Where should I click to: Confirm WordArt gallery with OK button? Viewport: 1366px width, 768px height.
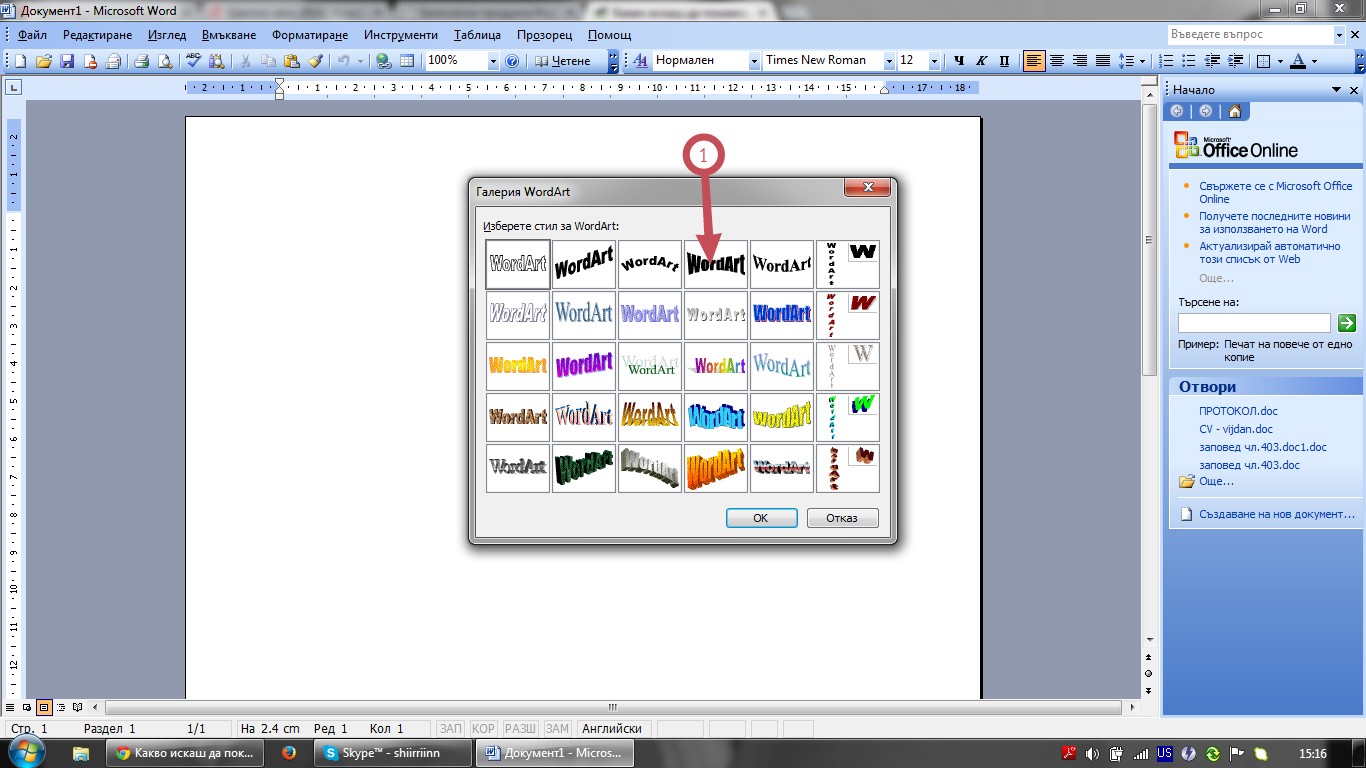coord(761,518)
